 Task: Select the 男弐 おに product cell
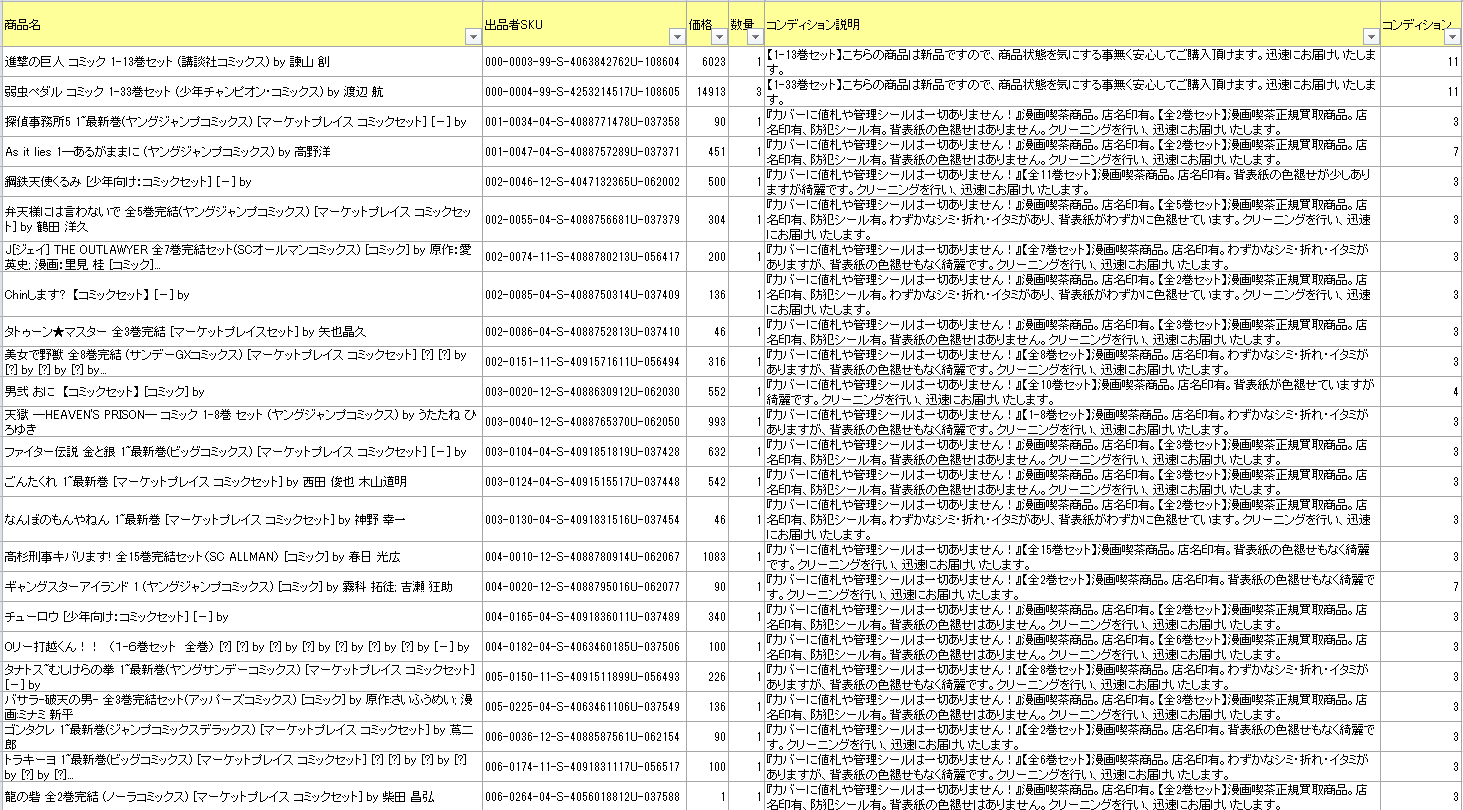pos(241,392)
